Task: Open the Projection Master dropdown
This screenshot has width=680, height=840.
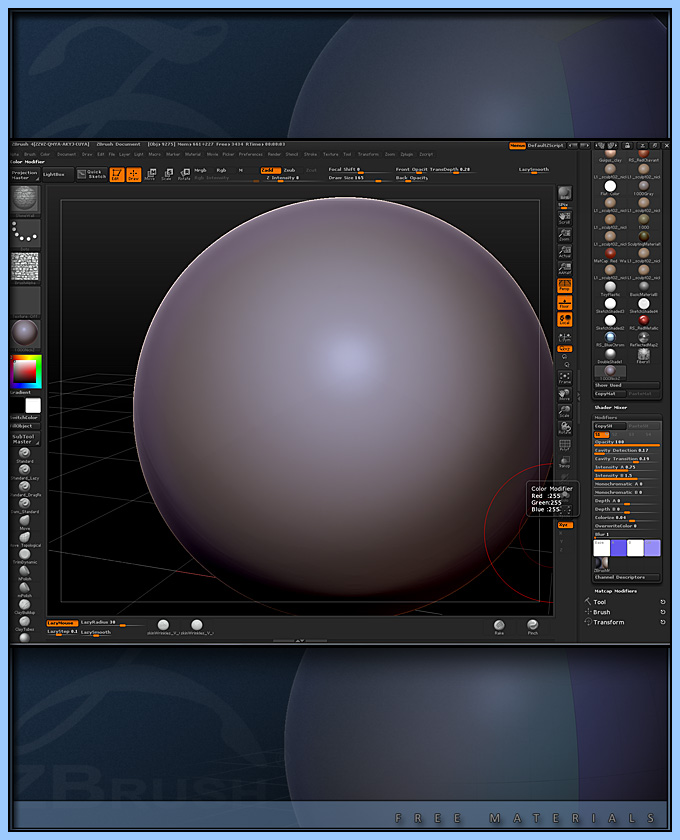Action: pyautogui.click(x=25, y=175)
